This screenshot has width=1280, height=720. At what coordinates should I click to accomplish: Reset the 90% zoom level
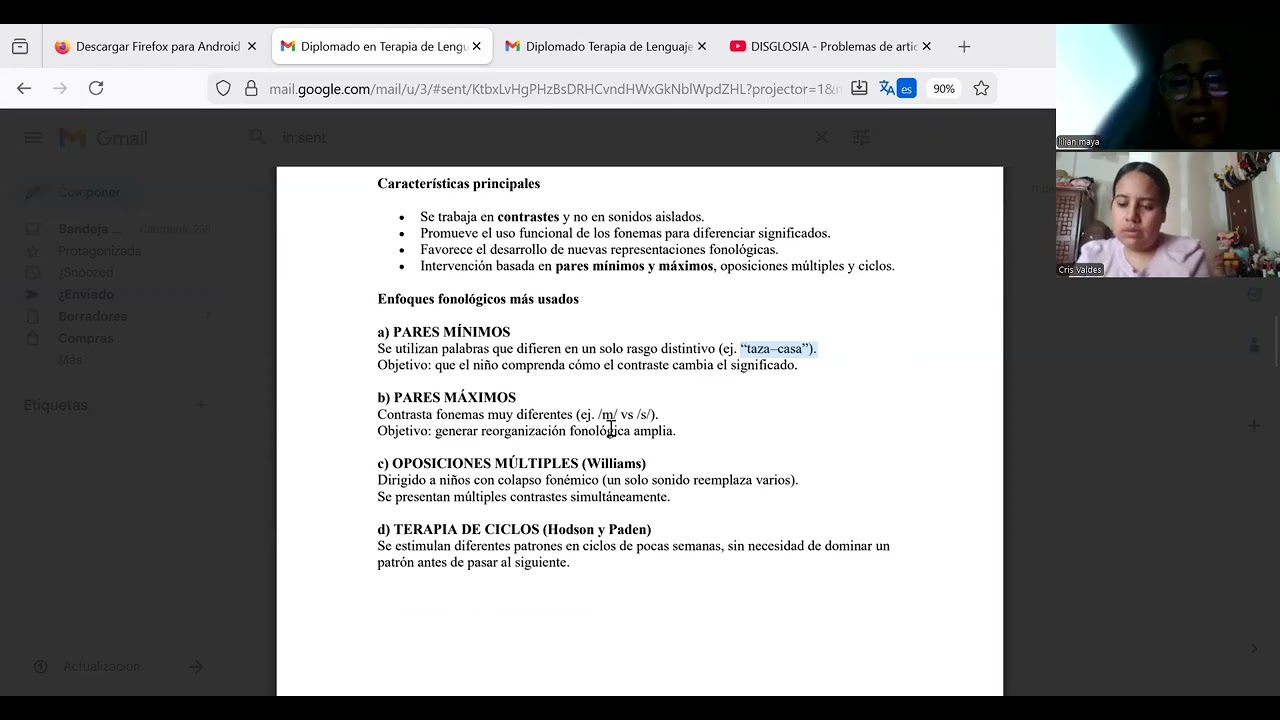943,89
